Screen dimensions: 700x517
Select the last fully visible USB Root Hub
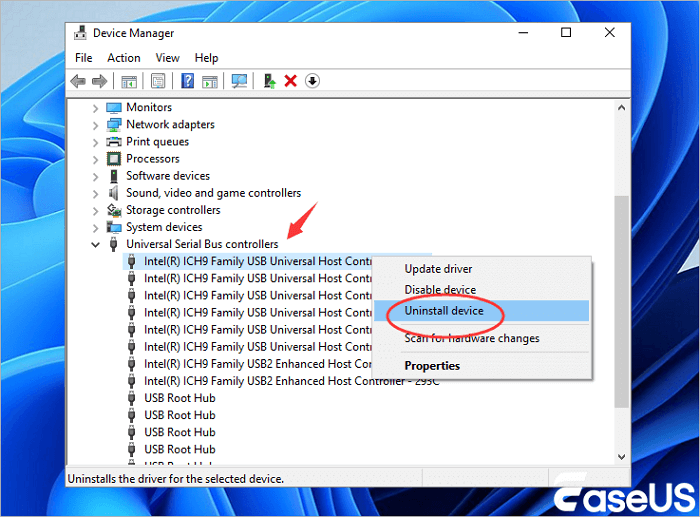pyautogui.click(x=179, y=449)
